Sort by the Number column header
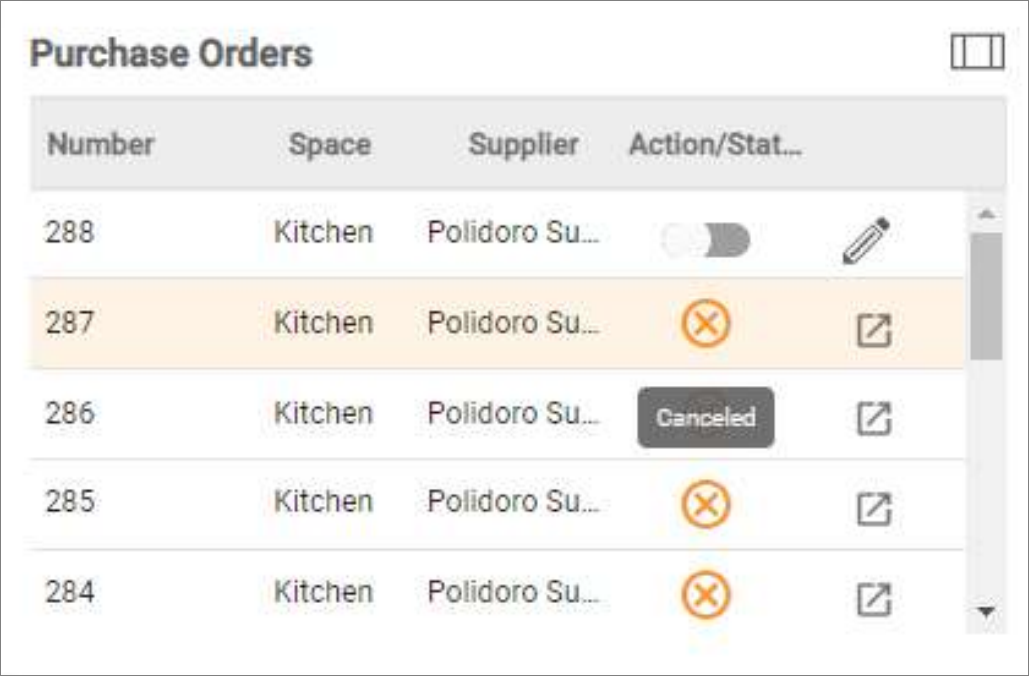The height and width of the screenshot is (676, 1029). pyautogui.click(x=100, y=144)
